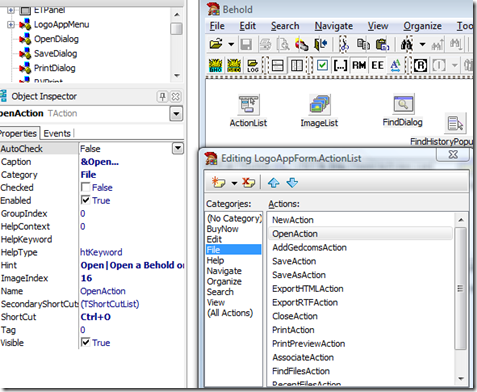477x392 pixels.
Task: Switch to the Events tab in Object Inspector
Action: (x=57, y=133)
